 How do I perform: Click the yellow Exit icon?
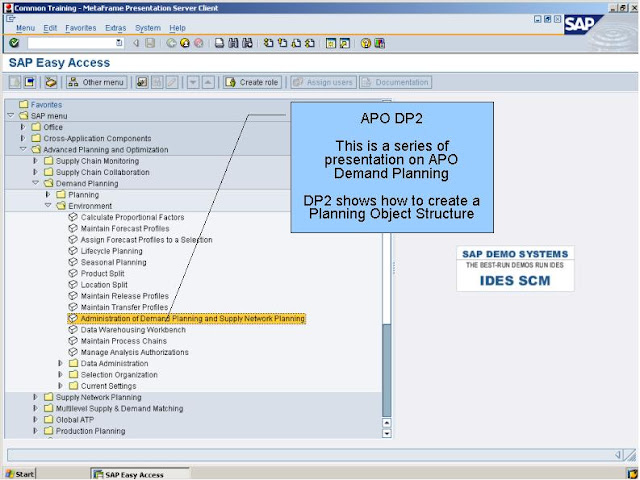[x=185, y=43]
